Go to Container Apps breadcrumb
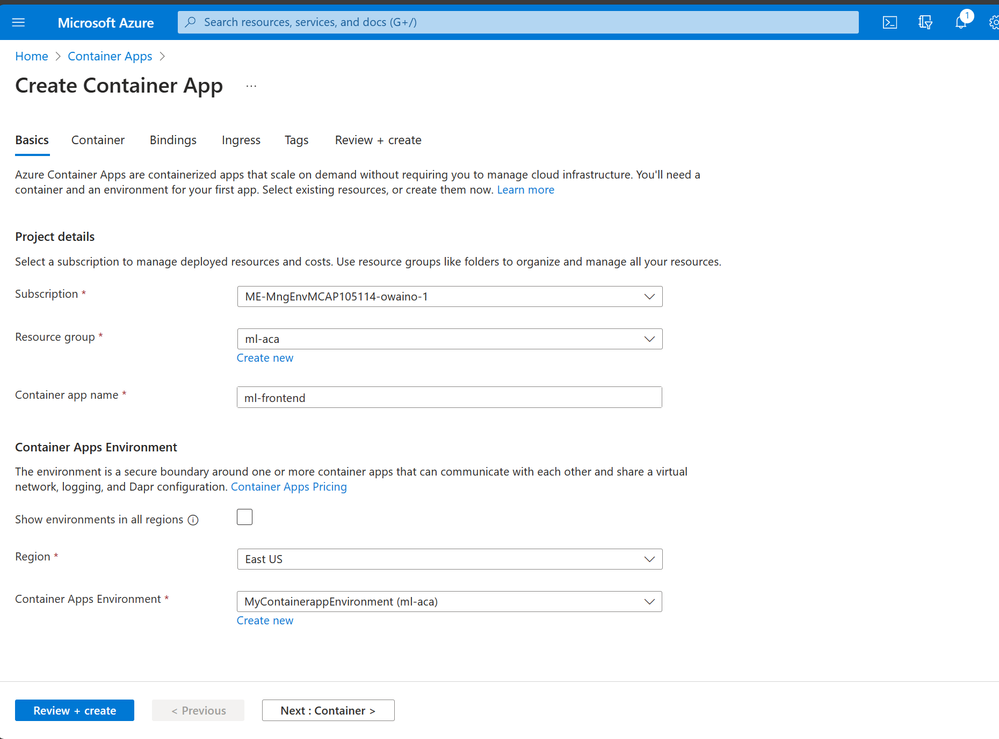This screenshot has height=739, width=999. (110, 56)
